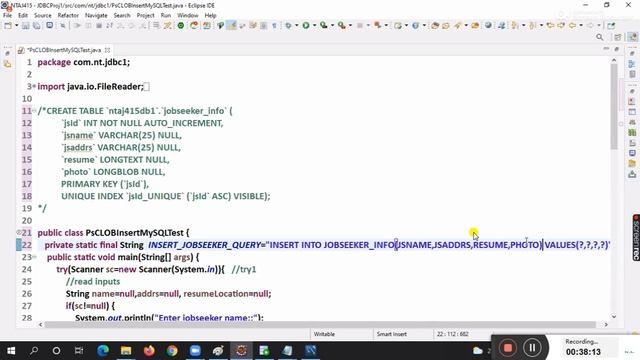Click the green Run play button
This screenshot has height=360, width=640.
click(306, 26)
